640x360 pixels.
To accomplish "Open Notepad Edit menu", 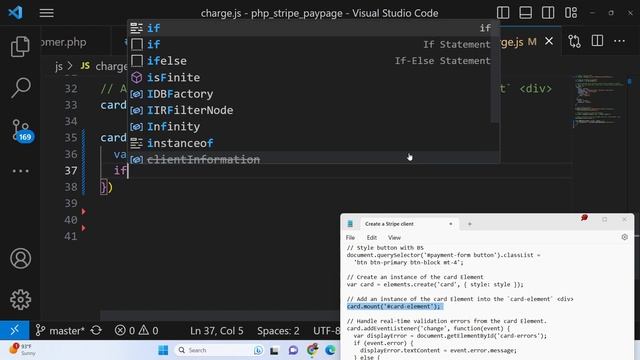I will (x=371, y=238).
